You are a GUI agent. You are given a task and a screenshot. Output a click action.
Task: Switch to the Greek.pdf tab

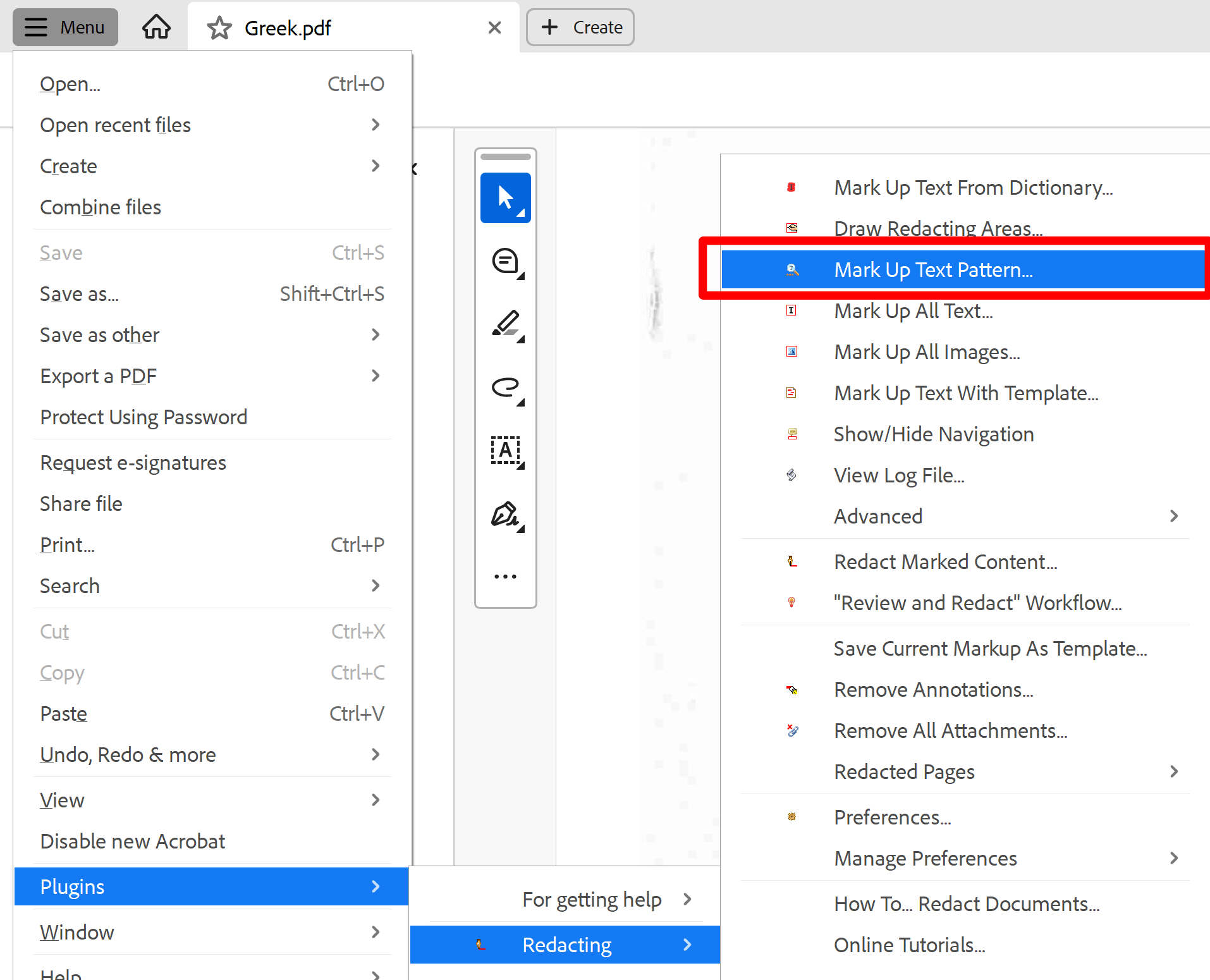tap(352, 28)
